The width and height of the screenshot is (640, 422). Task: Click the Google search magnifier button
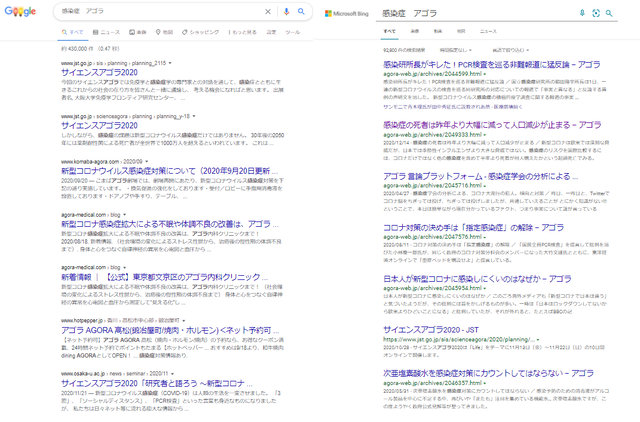point(301,11)
